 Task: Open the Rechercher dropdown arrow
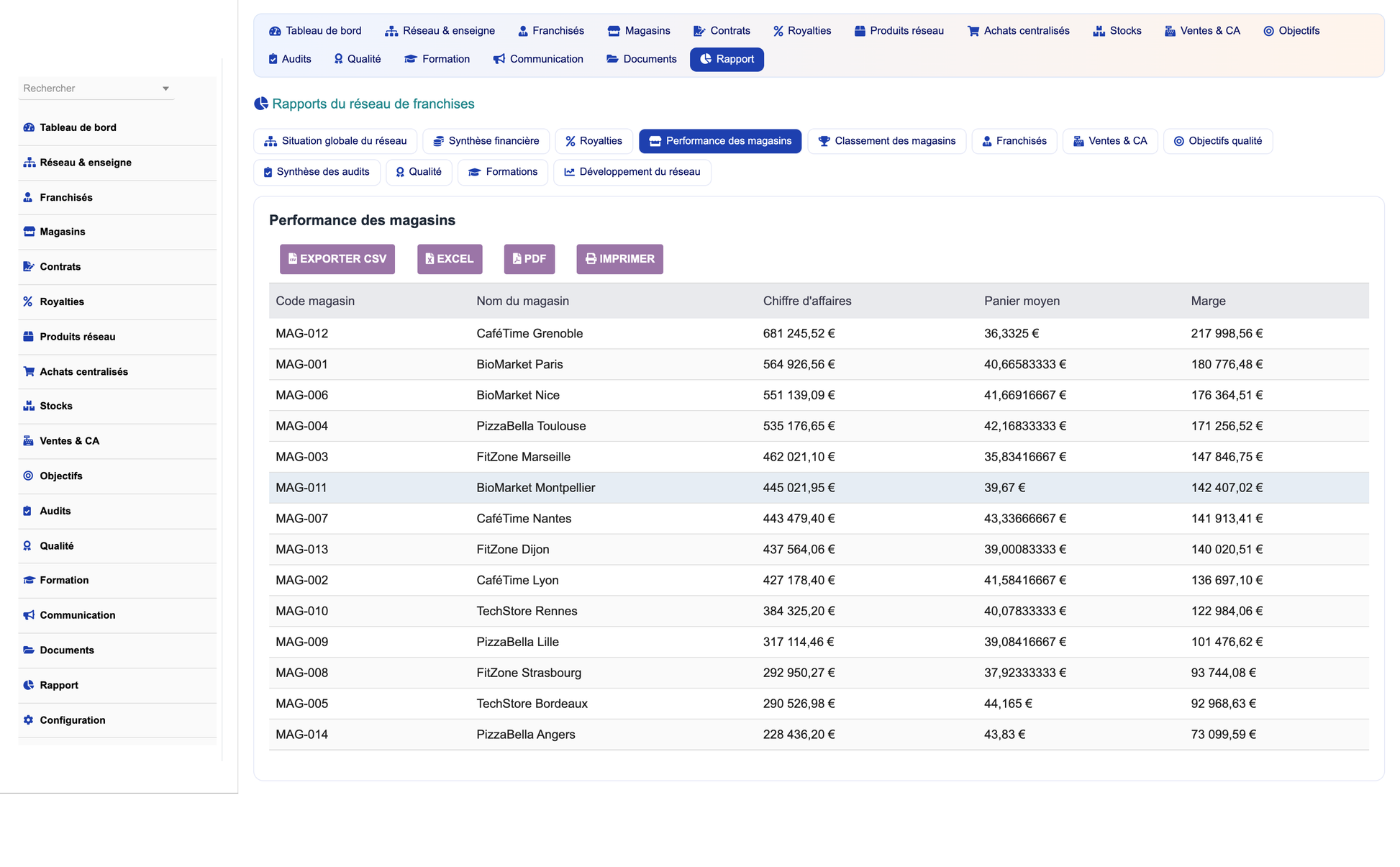pyautogui.click(x=165, y=88)
